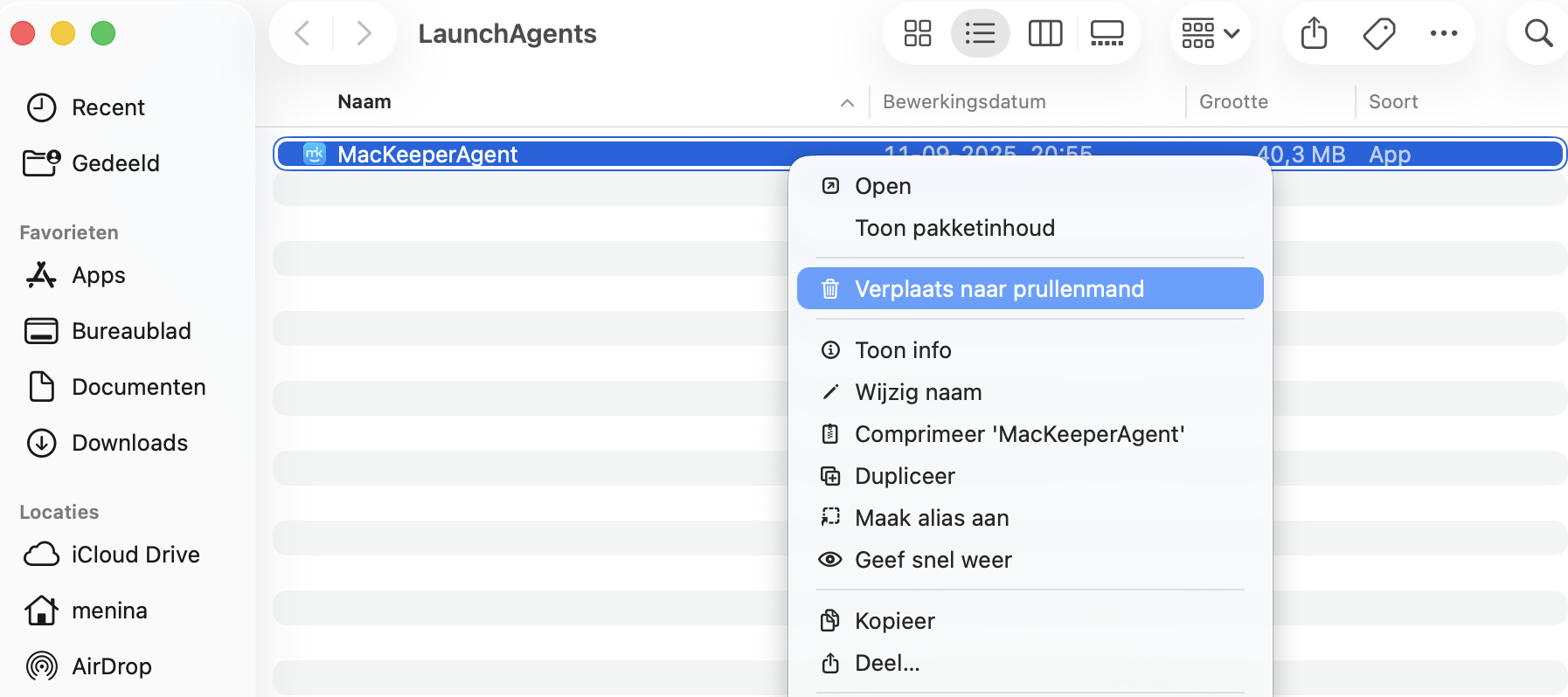Open AirDrop in the sidebar

click(x=87, y=666)
